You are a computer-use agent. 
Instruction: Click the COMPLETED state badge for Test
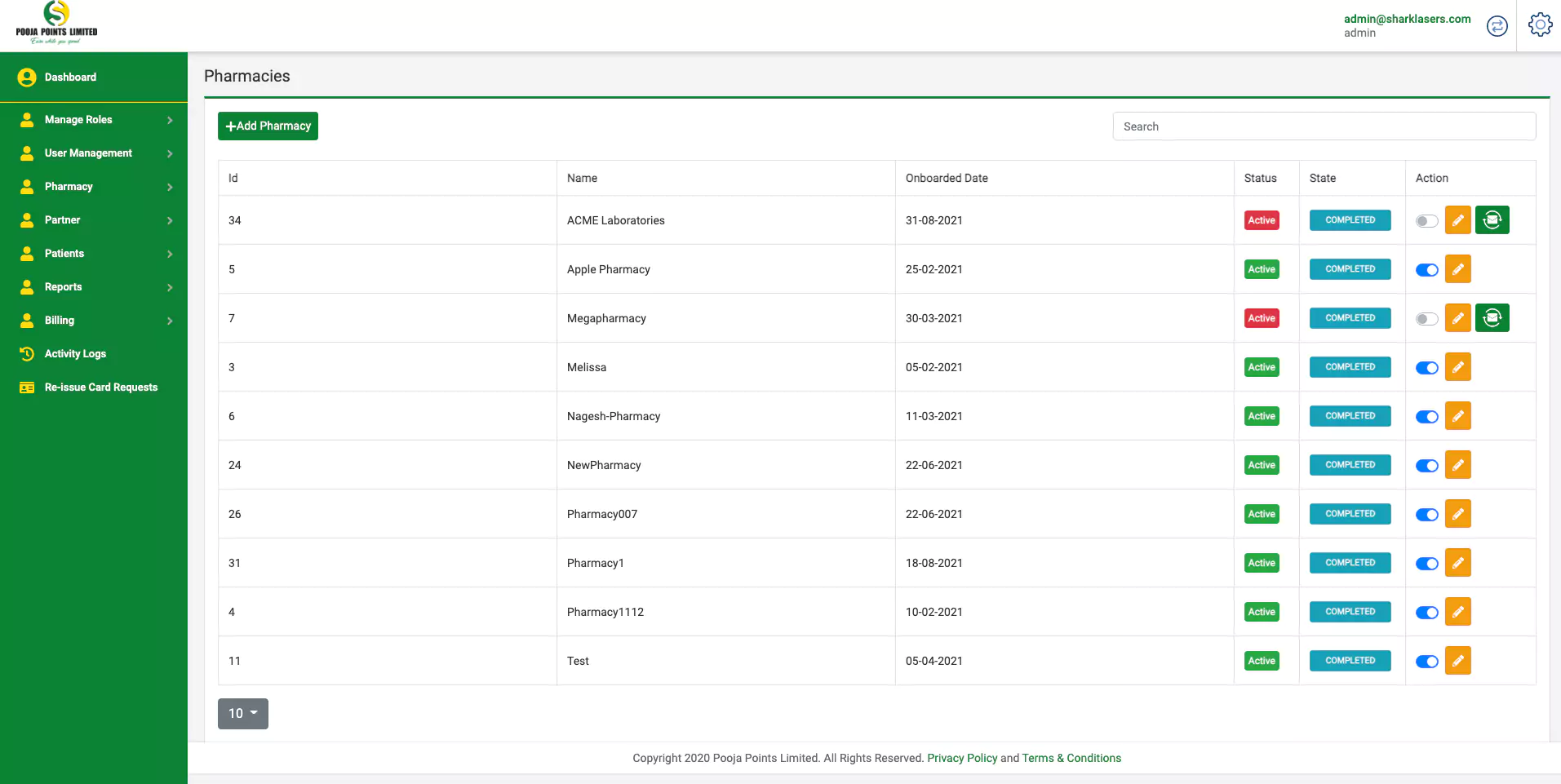pos(1350,661)
